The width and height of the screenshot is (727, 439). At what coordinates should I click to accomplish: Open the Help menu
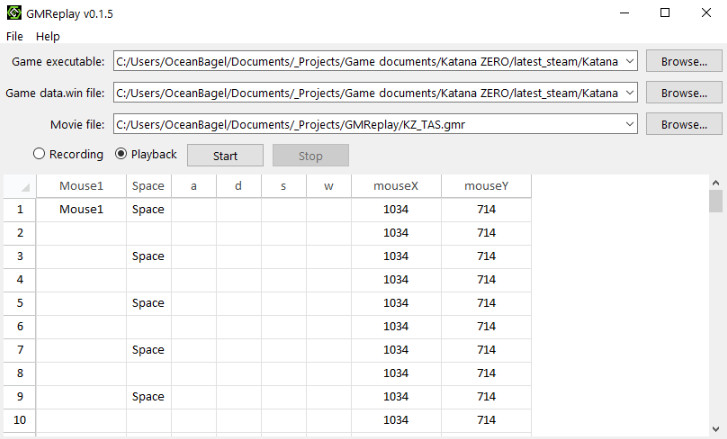48,36
